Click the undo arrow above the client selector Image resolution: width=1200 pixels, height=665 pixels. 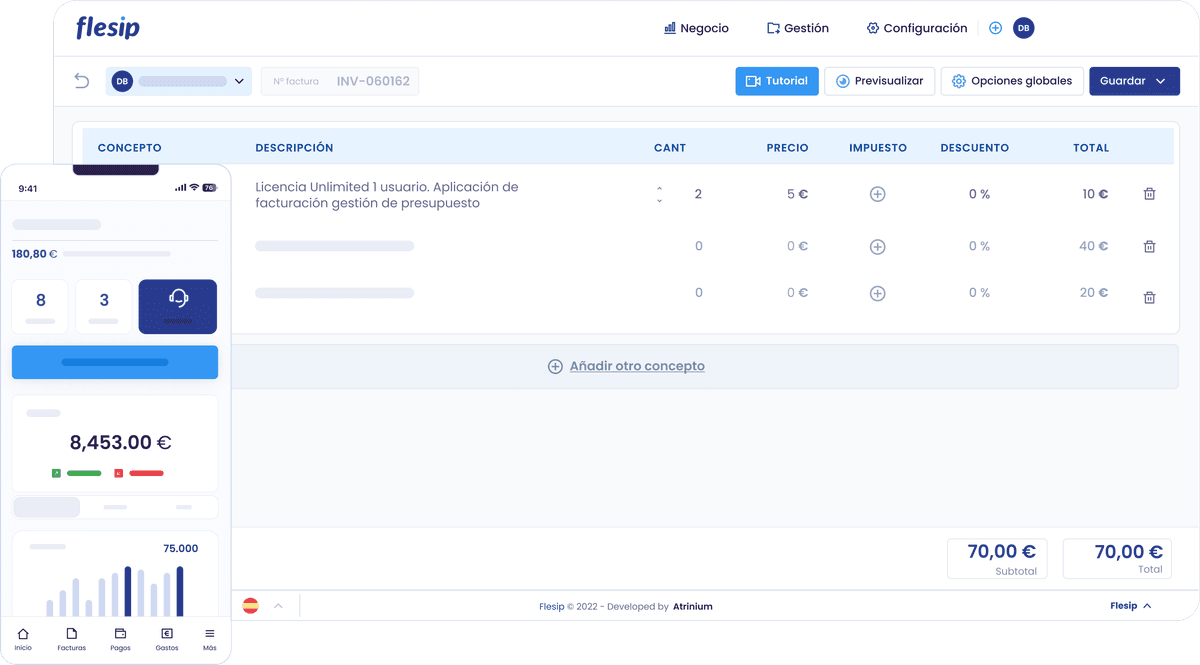(x=81, y=81)
